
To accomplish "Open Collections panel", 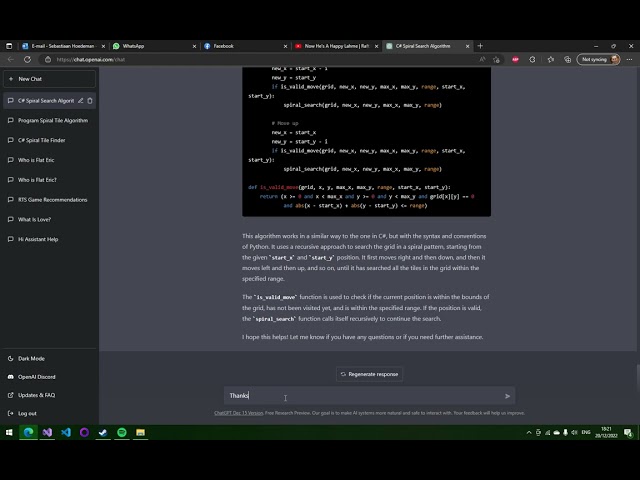I will (568, 60).
